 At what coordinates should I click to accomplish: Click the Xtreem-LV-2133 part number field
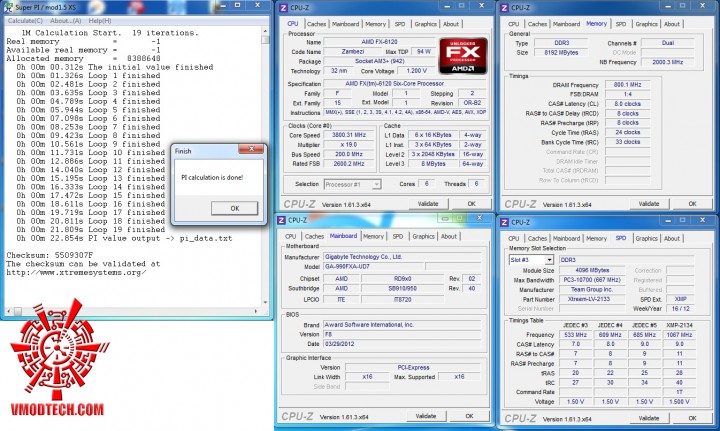coord(592,299)
